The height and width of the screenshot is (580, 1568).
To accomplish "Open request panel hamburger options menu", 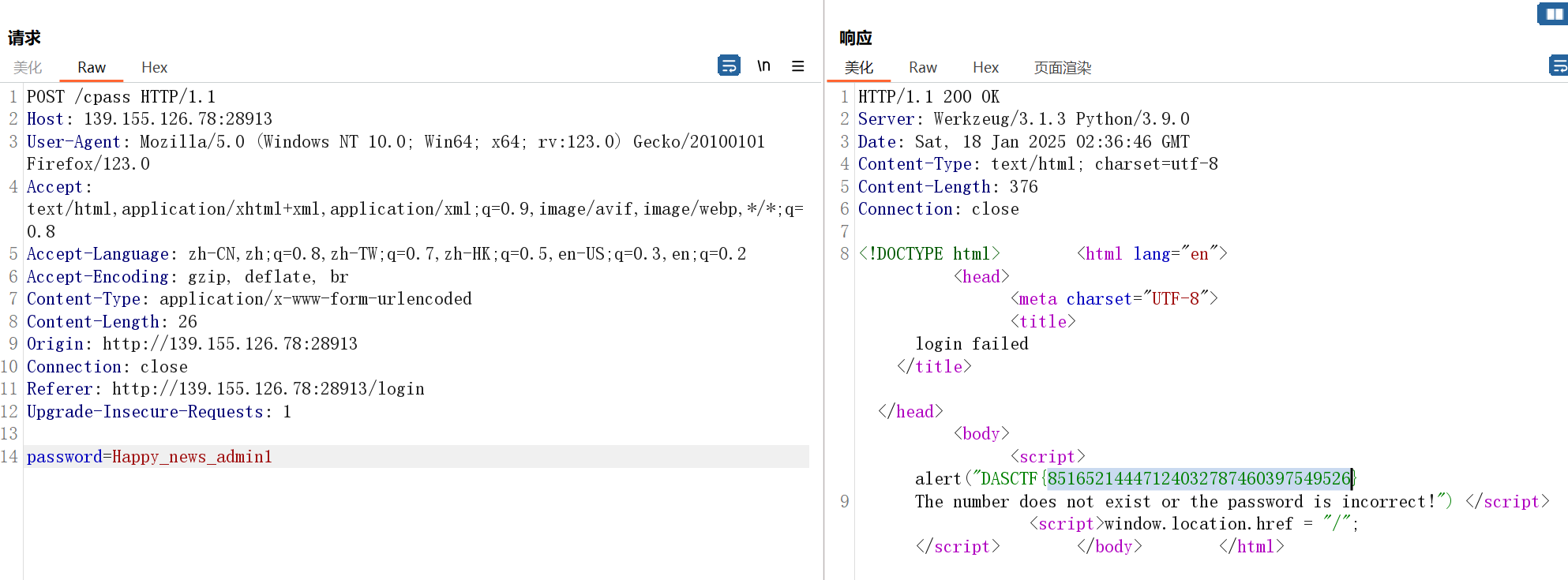I will (x=798, y=66).
